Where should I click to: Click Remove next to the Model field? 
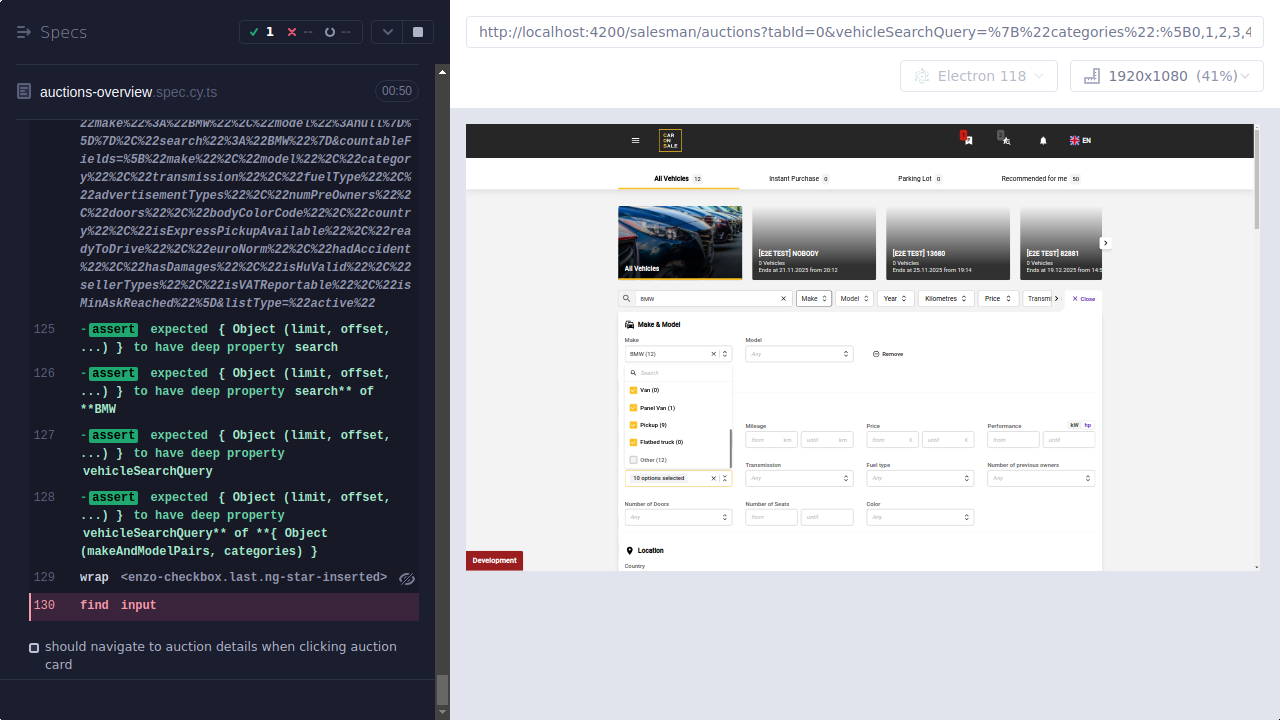pyautogui.click(x=888, y=354)
